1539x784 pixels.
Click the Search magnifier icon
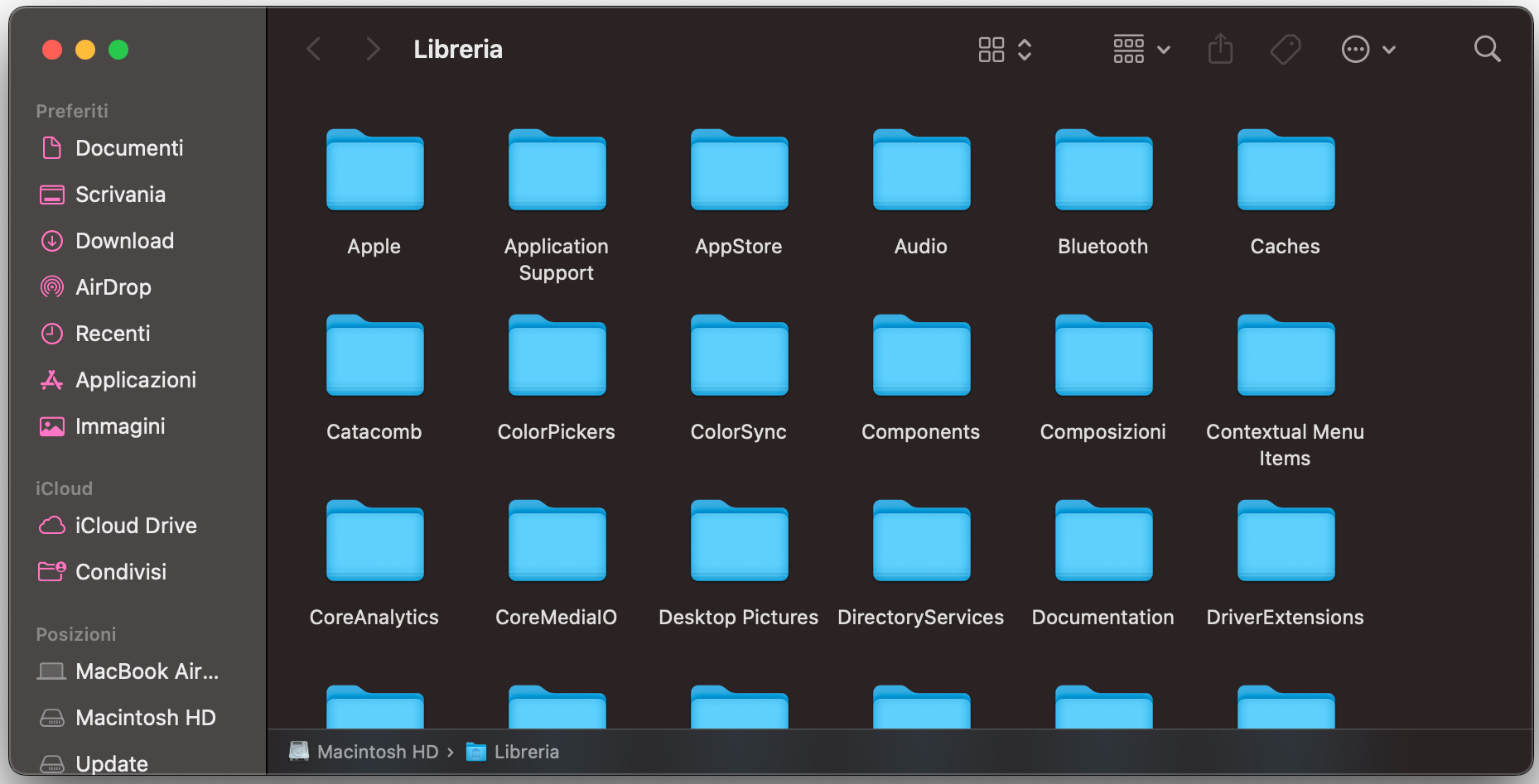(1487, 49)
